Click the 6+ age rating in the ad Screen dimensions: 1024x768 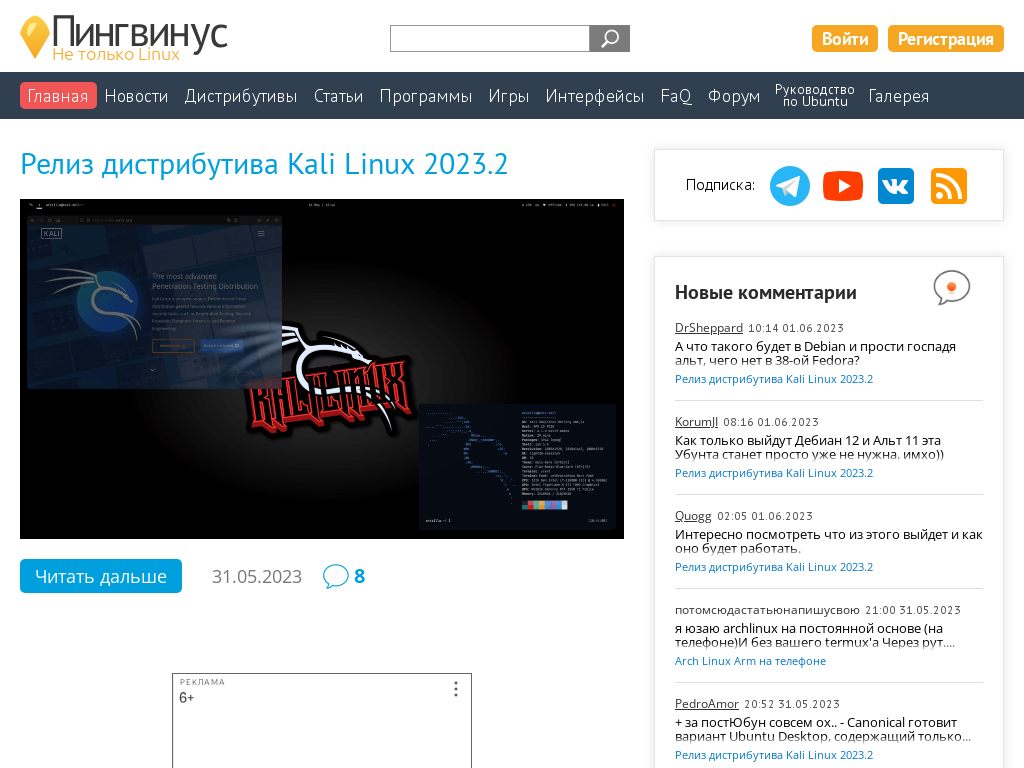point(187,698)
